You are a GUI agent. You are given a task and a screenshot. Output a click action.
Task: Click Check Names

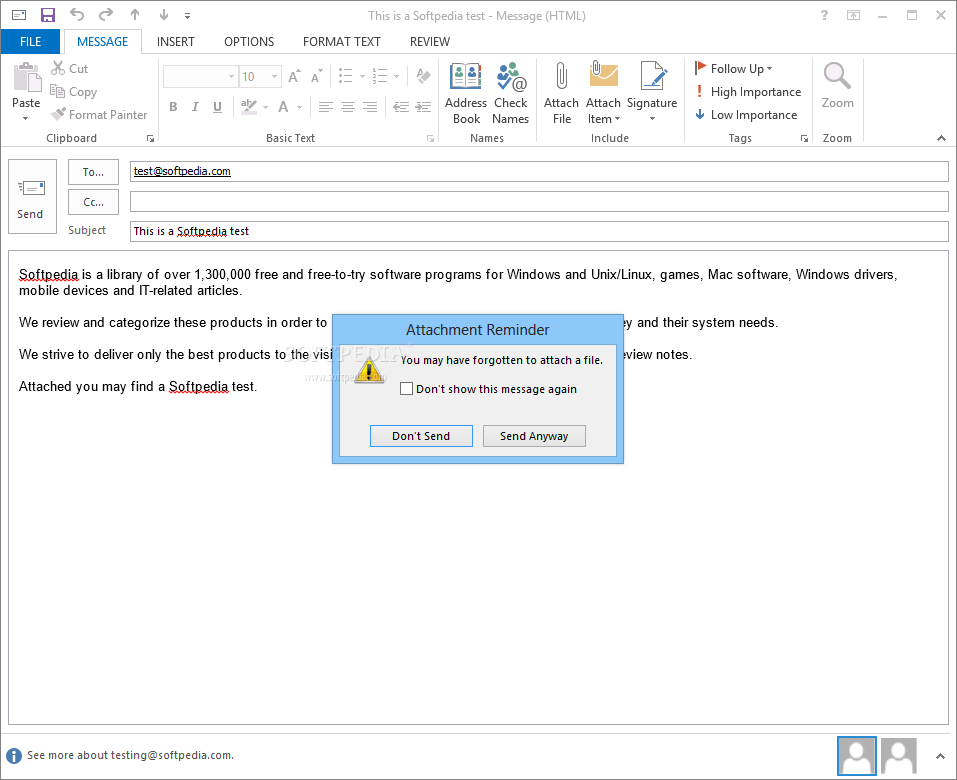(510, 93)
